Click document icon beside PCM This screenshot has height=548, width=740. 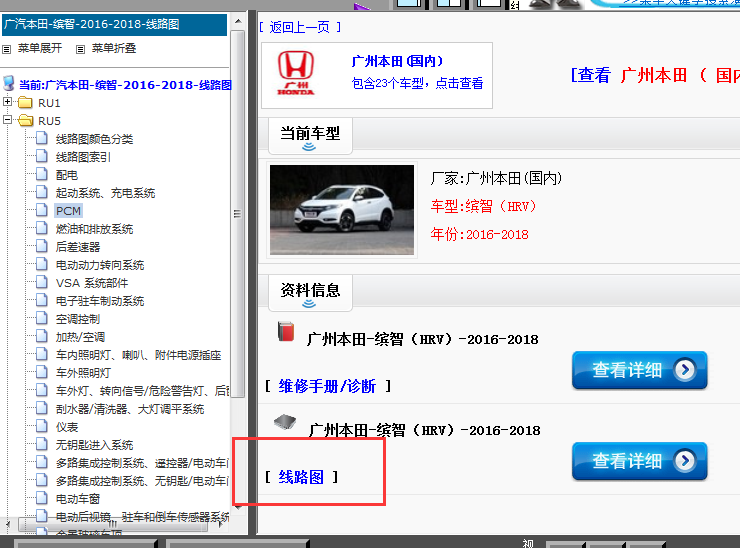pos(42,210)
